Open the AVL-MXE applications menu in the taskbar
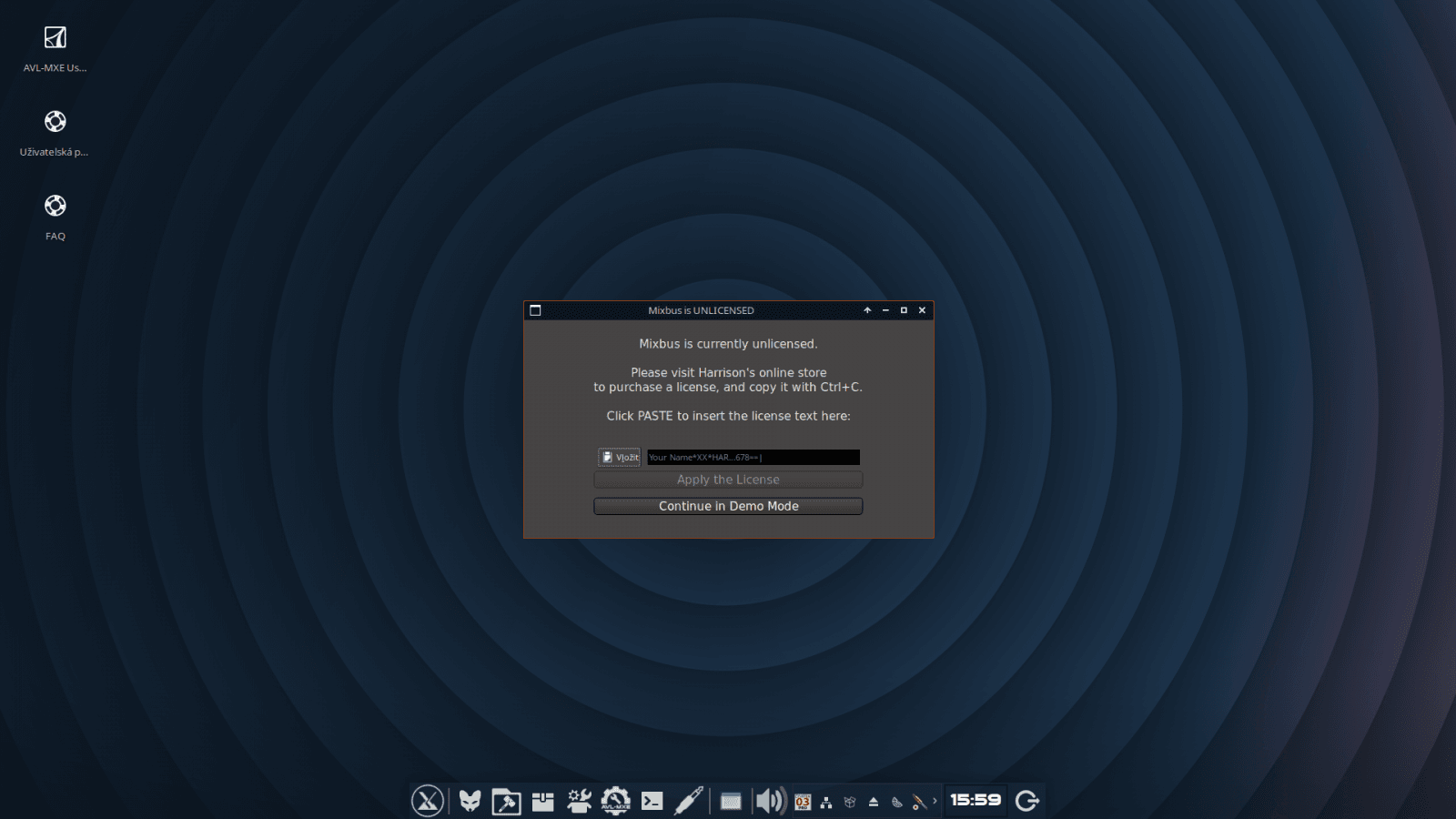 (x=426, y=801)
